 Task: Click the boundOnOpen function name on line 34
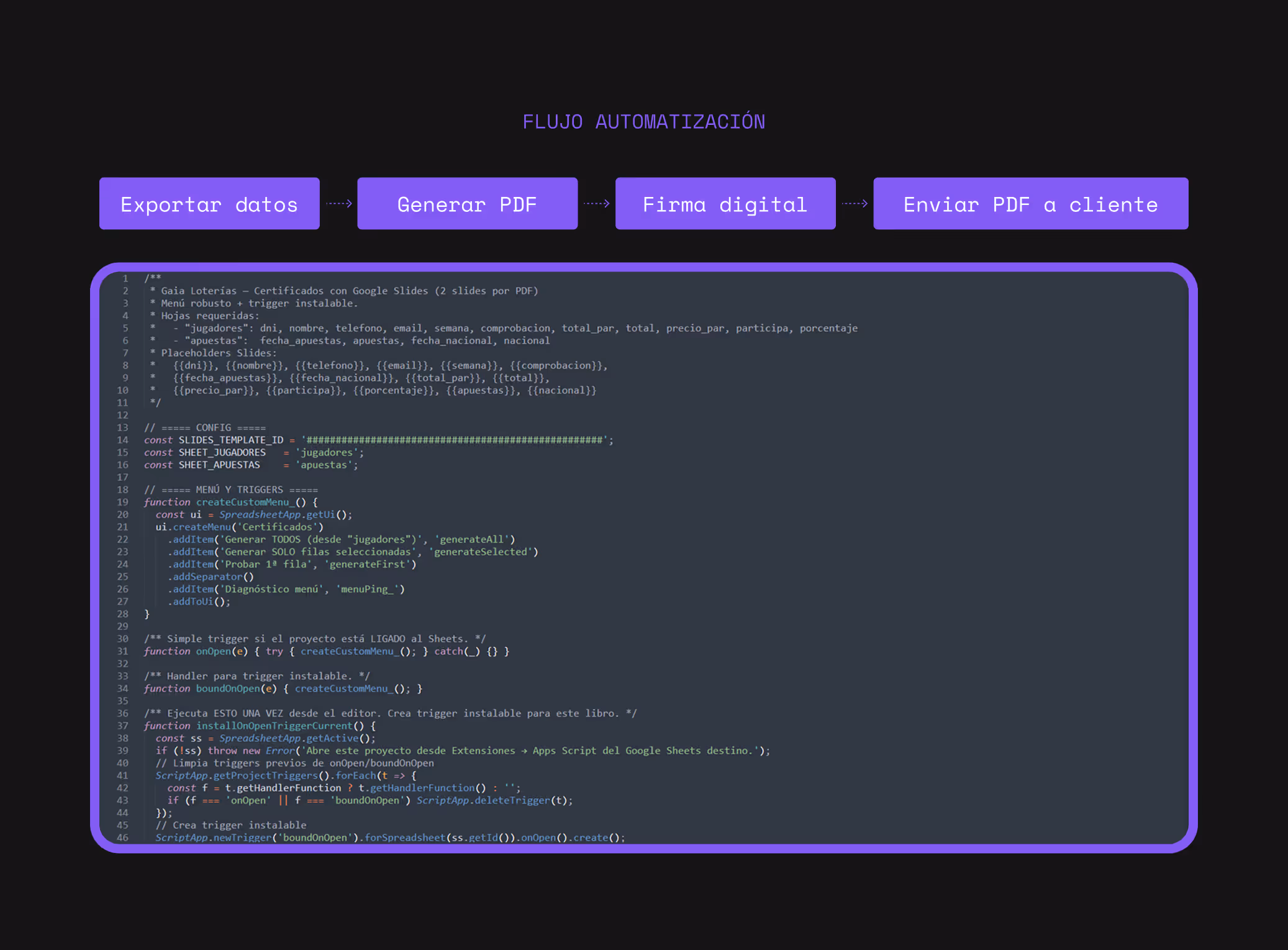pyautogui.click(x=228, y=688)
